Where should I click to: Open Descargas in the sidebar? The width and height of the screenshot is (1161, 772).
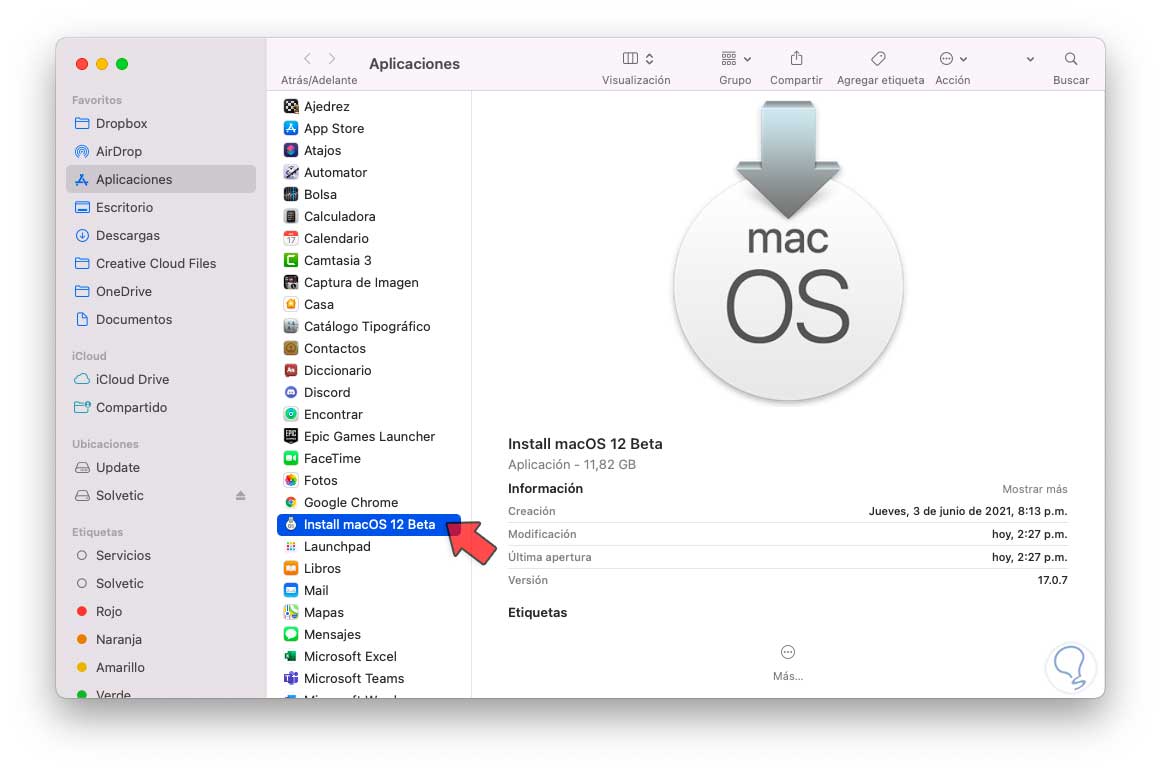(161, 235)
